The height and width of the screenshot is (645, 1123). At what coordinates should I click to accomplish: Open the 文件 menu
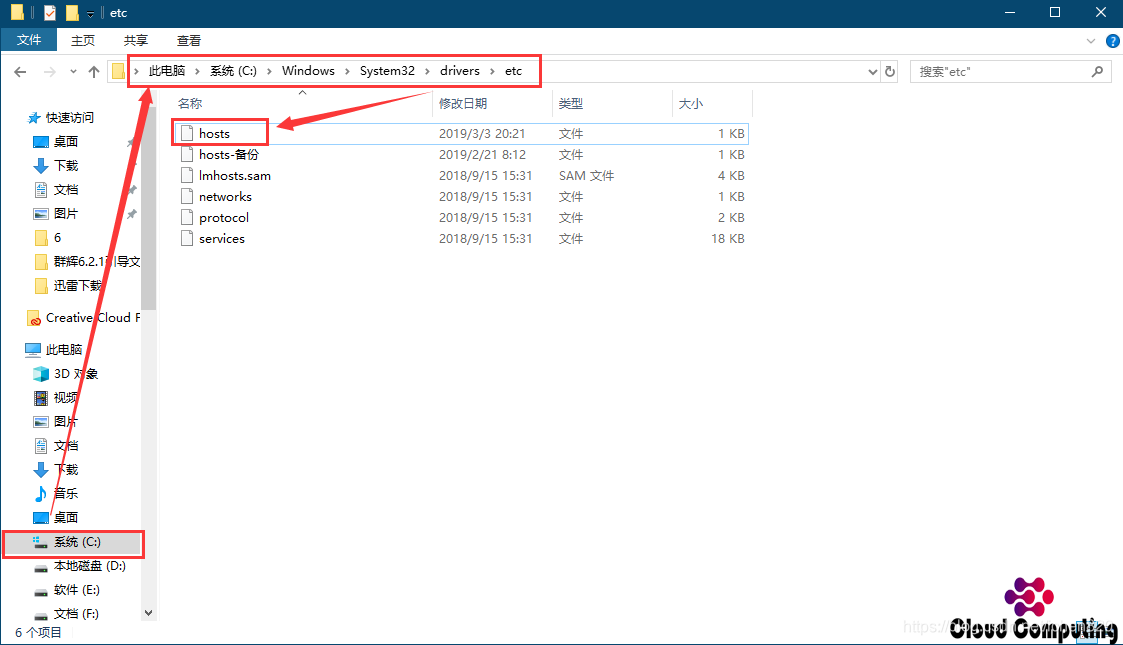[x=29, y=40]
